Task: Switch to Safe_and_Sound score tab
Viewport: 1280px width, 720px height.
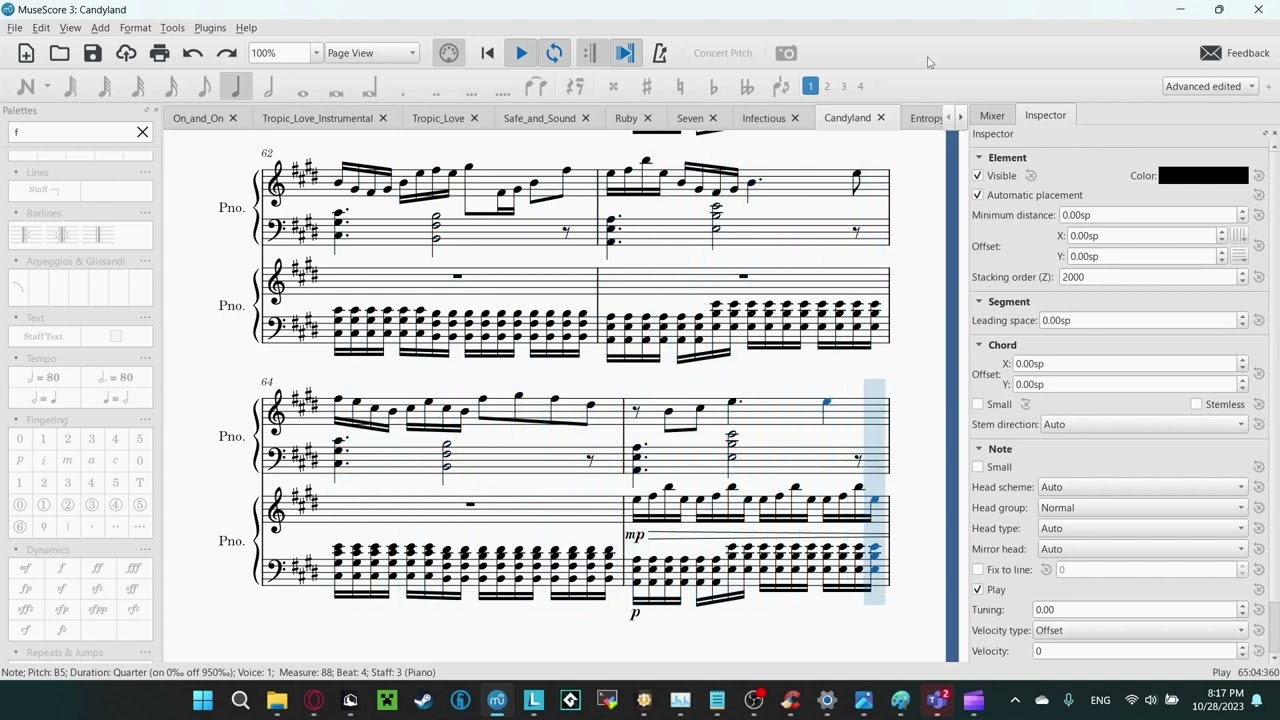Action: coord(539,119)
